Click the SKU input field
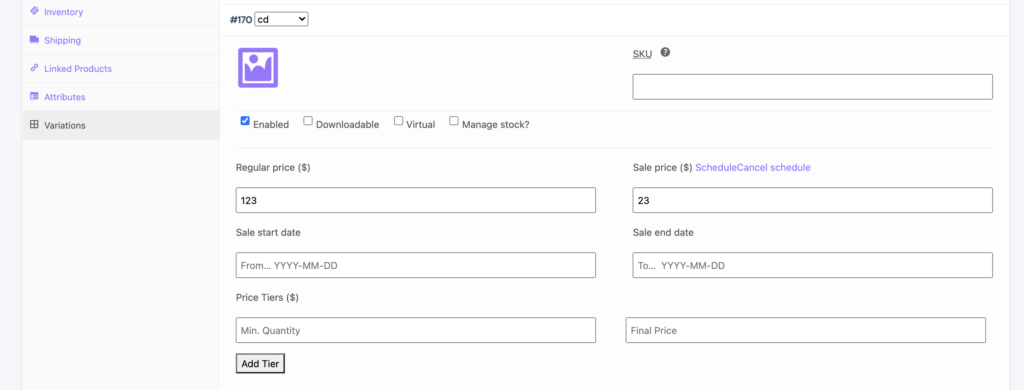The width and height of the screenshot is (1024, 390). (x=812, y=87)
